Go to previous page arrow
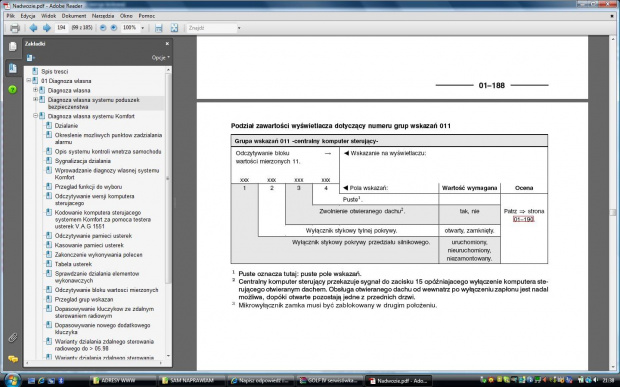620x387 pixels. (34, 28)
